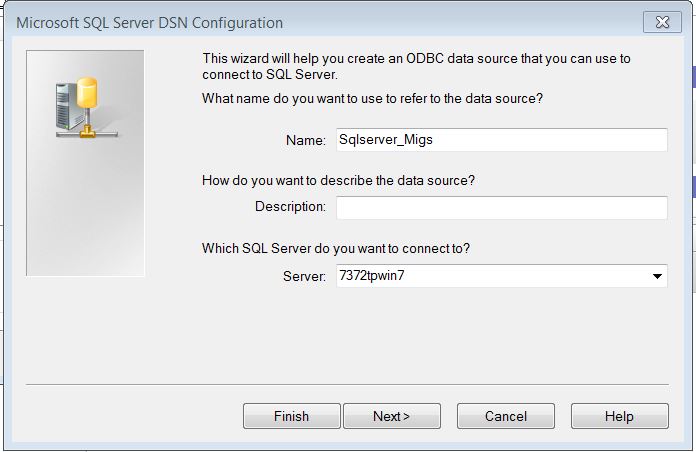Open Help for this wizard
This screenshot has width=696, height=452.
tap(619, 416)
